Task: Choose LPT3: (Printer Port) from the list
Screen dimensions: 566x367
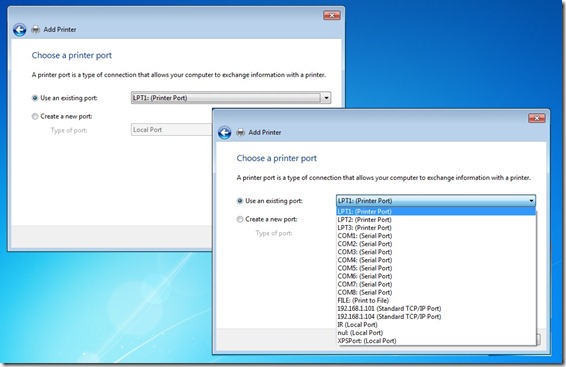Action: pyautogui.click(x=436, y=228)
